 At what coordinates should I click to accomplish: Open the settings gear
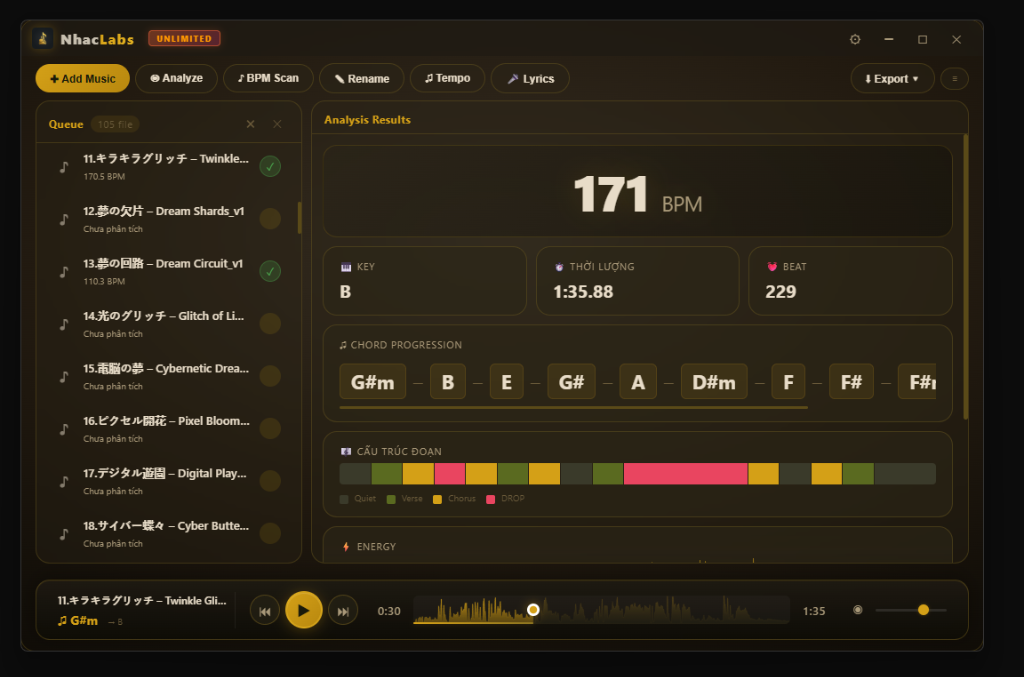854,39
